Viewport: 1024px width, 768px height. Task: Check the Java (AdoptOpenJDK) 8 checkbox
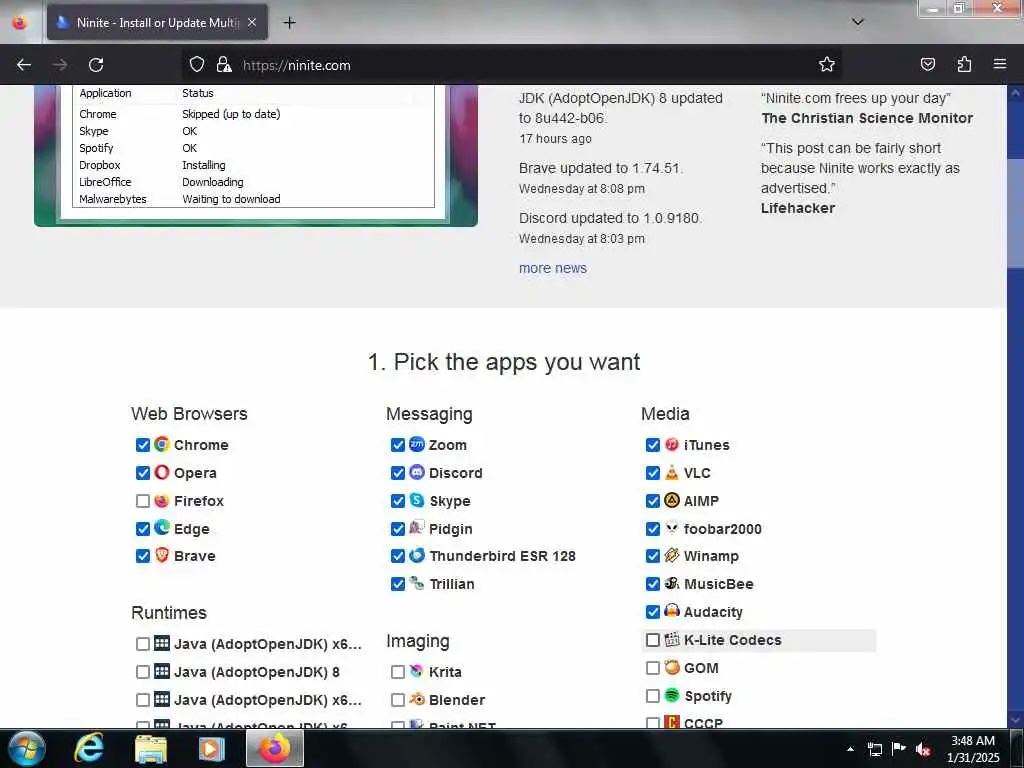tap(142, 672)
